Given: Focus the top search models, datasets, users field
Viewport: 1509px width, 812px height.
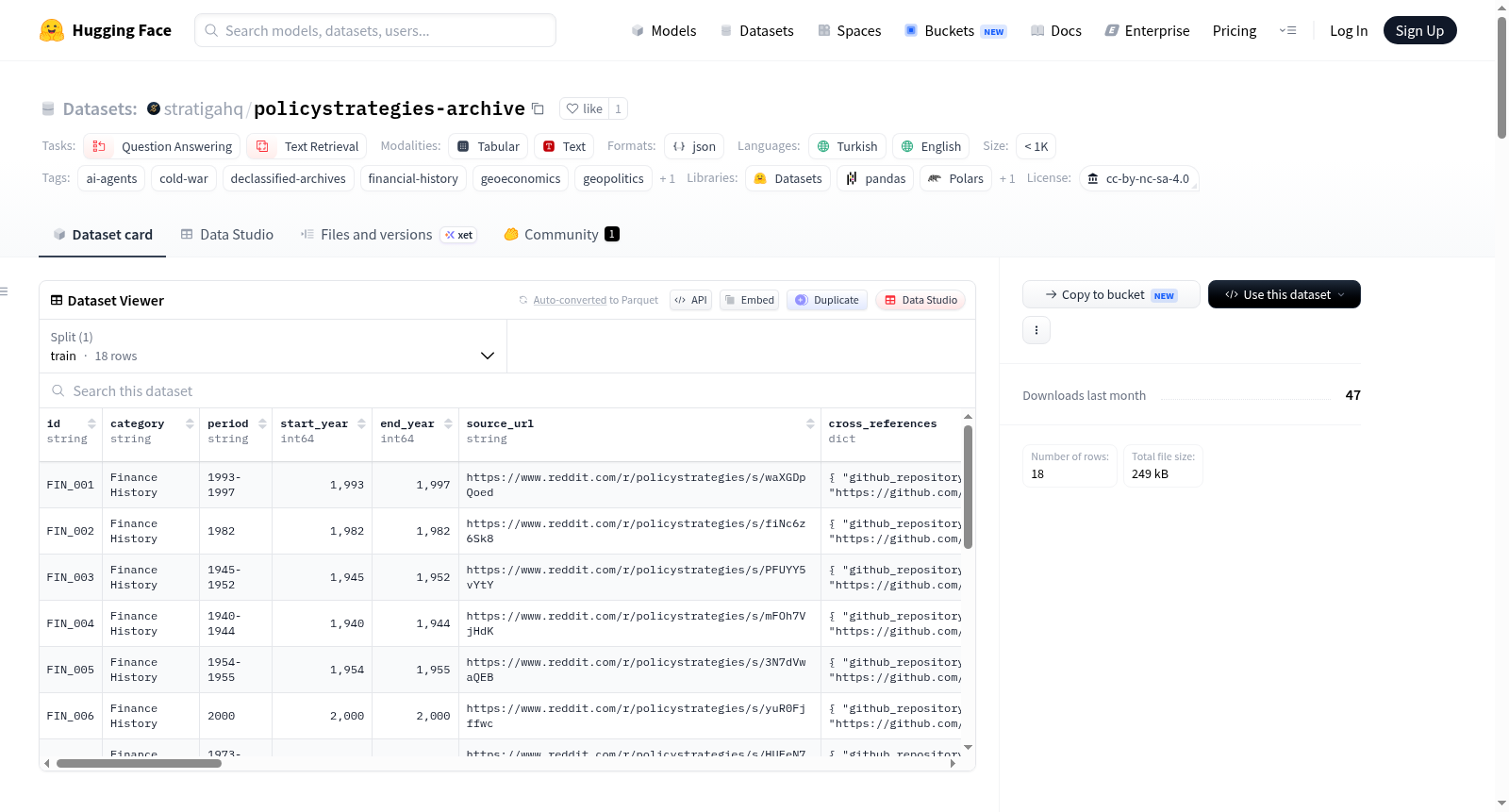Looking at the screenshot, I should coord(375,30).
